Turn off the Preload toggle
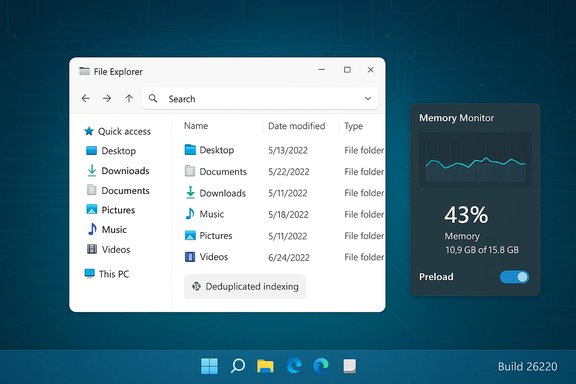 pyautogui.click(x=514, y=277)
